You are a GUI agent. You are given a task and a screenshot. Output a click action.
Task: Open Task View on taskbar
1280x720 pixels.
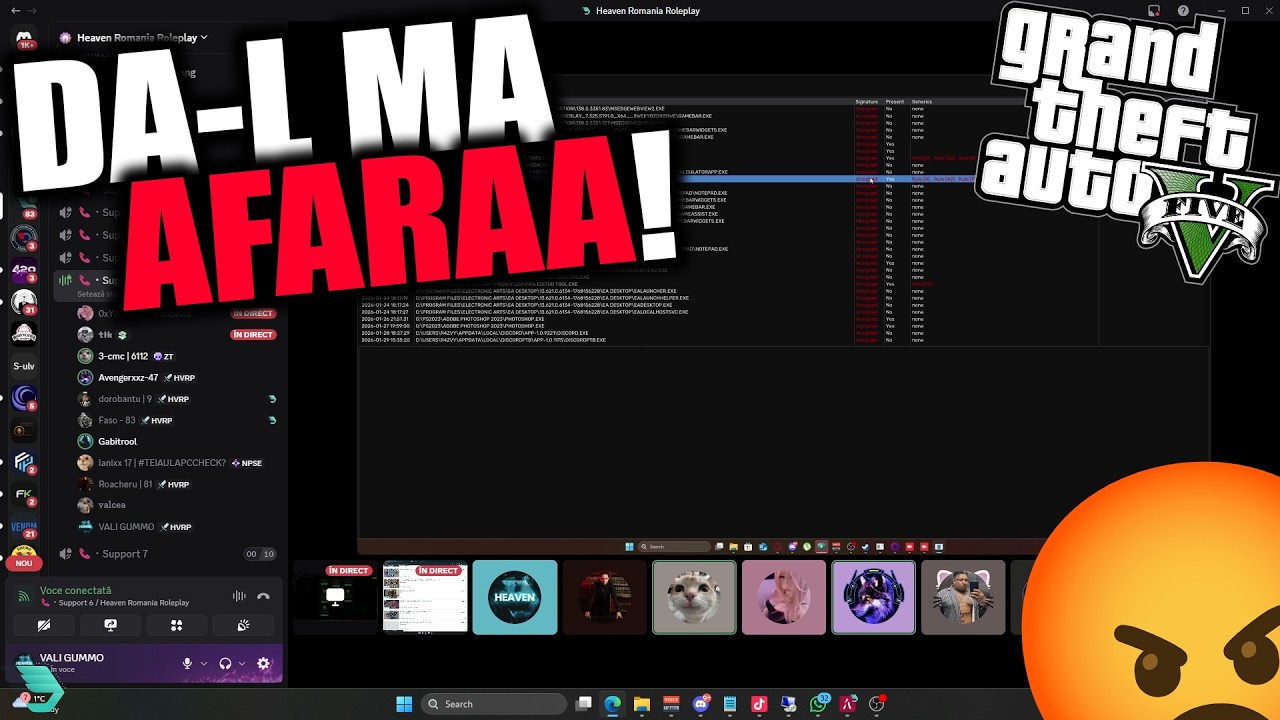584,704
